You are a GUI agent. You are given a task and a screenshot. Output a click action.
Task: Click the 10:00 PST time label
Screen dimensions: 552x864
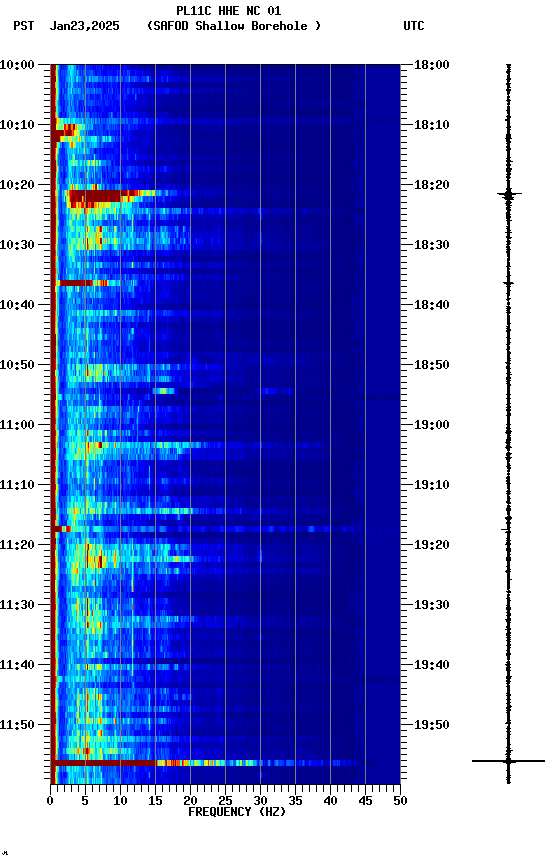17,64
